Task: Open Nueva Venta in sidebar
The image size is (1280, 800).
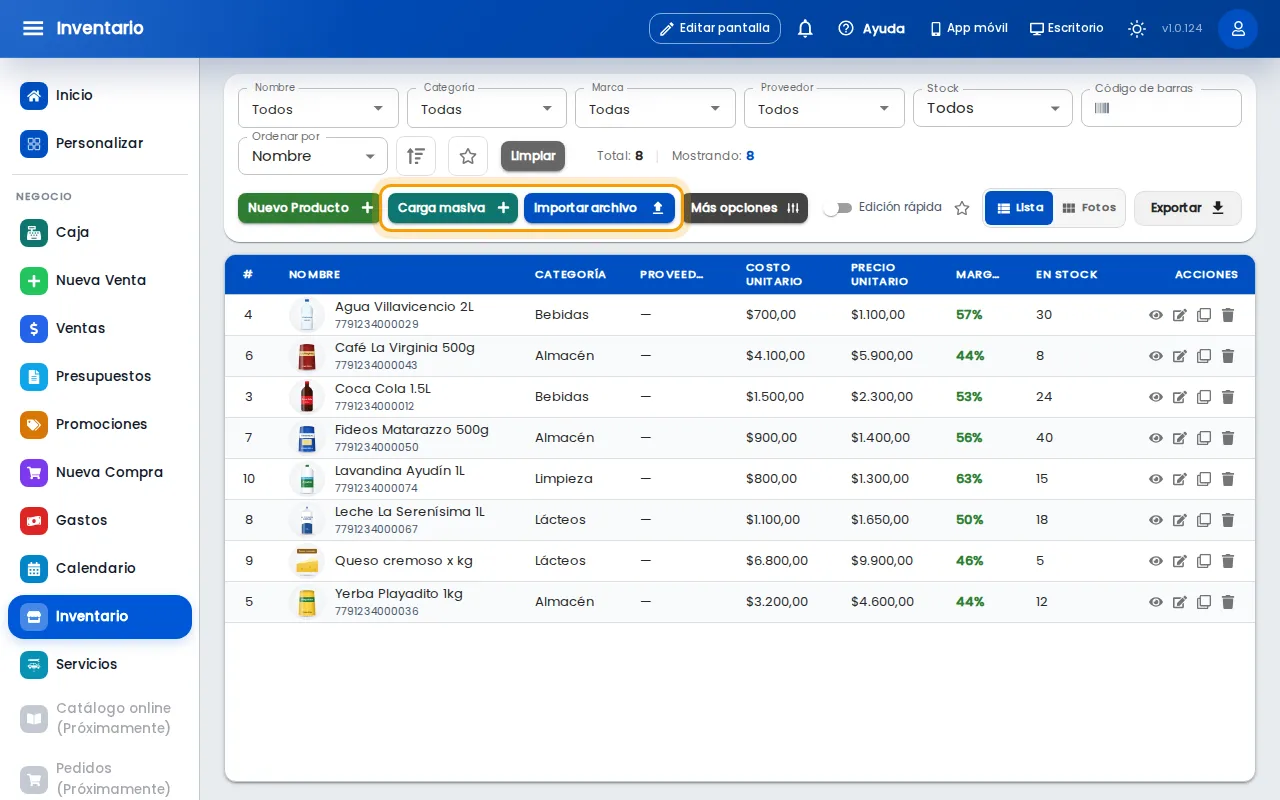Action: (100, 280)
